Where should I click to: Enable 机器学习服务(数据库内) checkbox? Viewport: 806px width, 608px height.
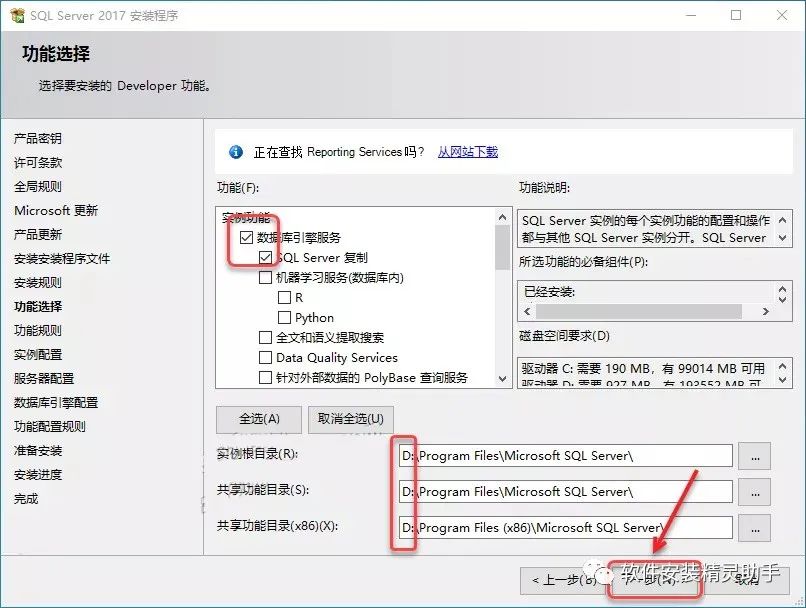[265, 278]
